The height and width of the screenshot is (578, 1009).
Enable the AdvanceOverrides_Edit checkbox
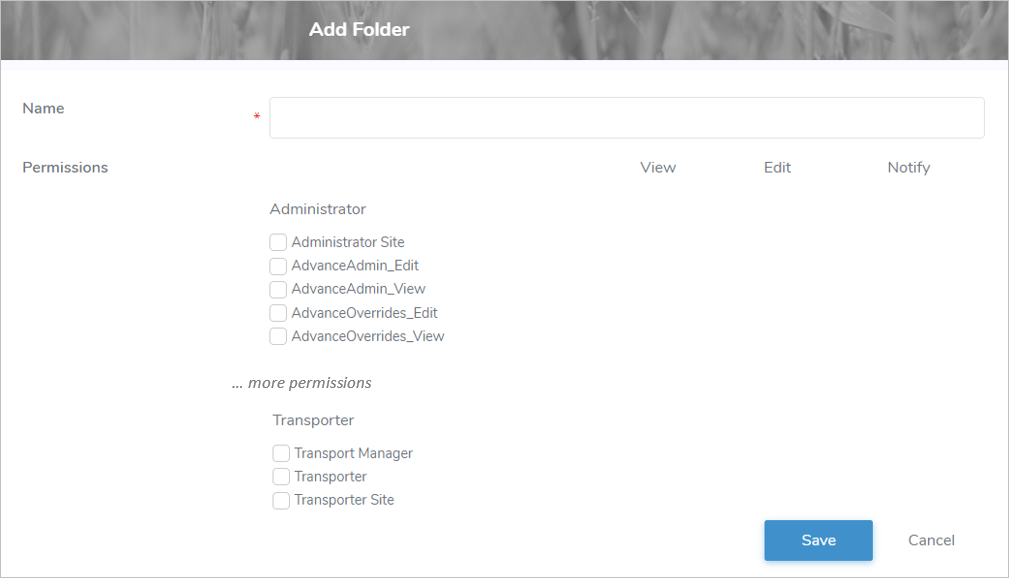click(x=278, y=313)
